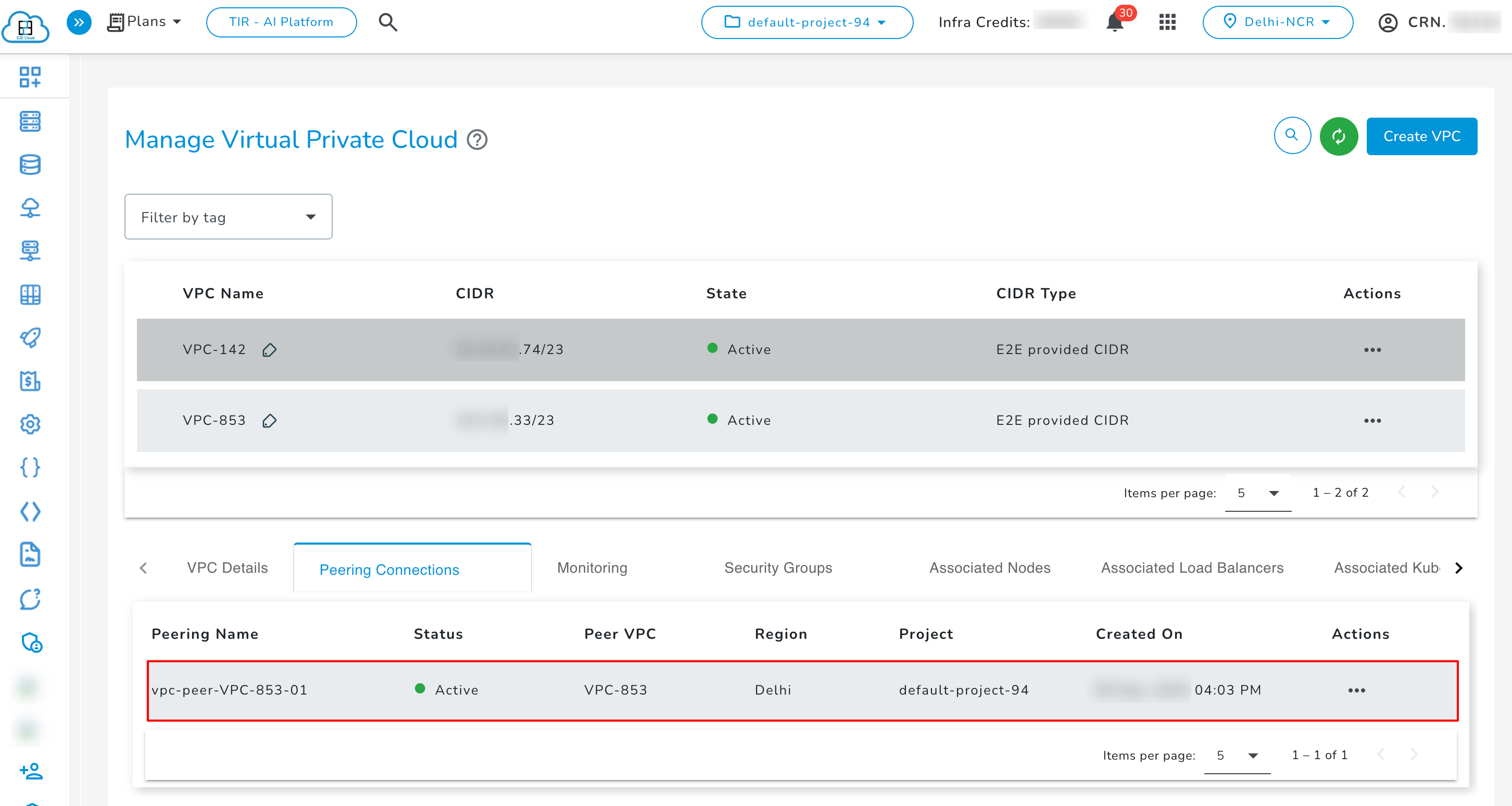Screen dimensions: 1512x806
Task: Open the settings gear sidebar icon
Action: 30,424
